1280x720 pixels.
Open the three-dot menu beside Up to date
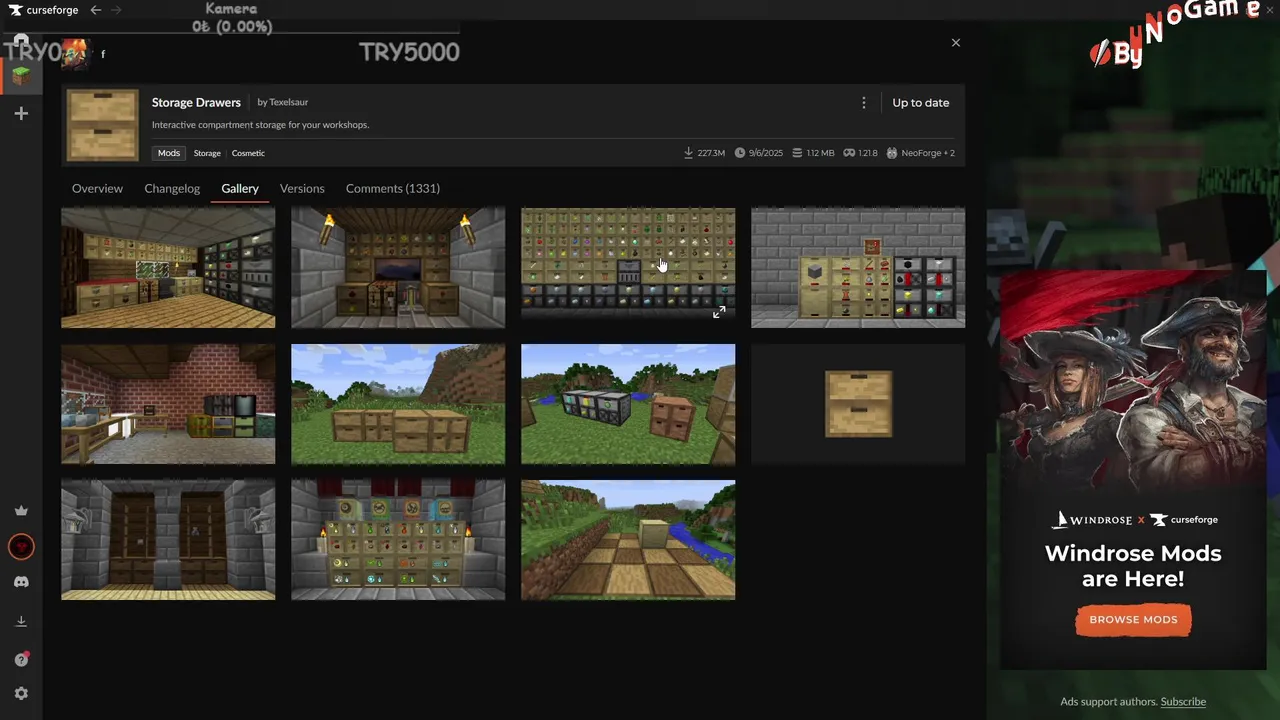(864, 103)
